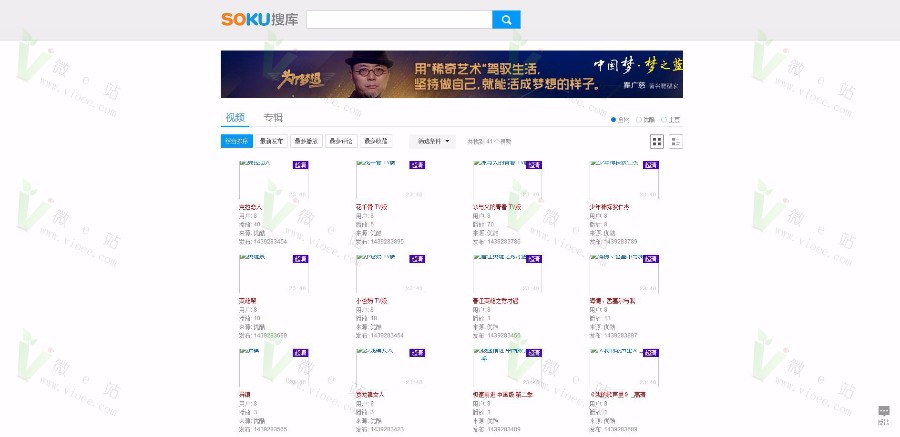
Task: Select the 视频 tab
Action: pos(235,118)
